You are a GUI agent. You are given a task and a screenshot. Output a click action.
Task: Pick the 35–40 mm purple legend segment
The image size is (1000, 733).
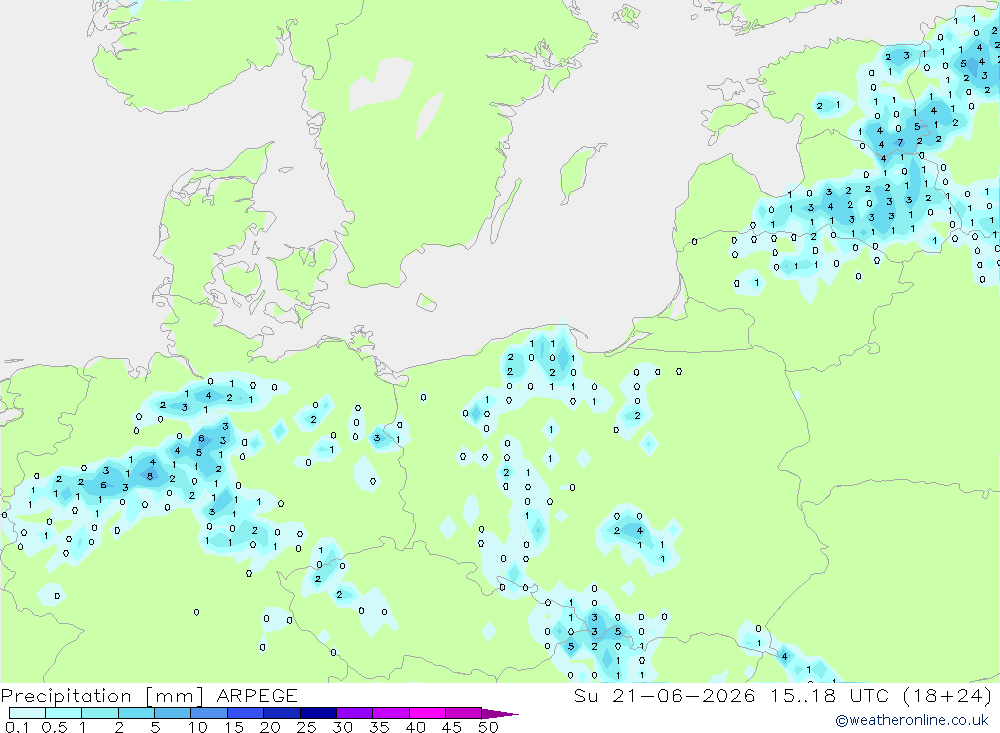391,713
